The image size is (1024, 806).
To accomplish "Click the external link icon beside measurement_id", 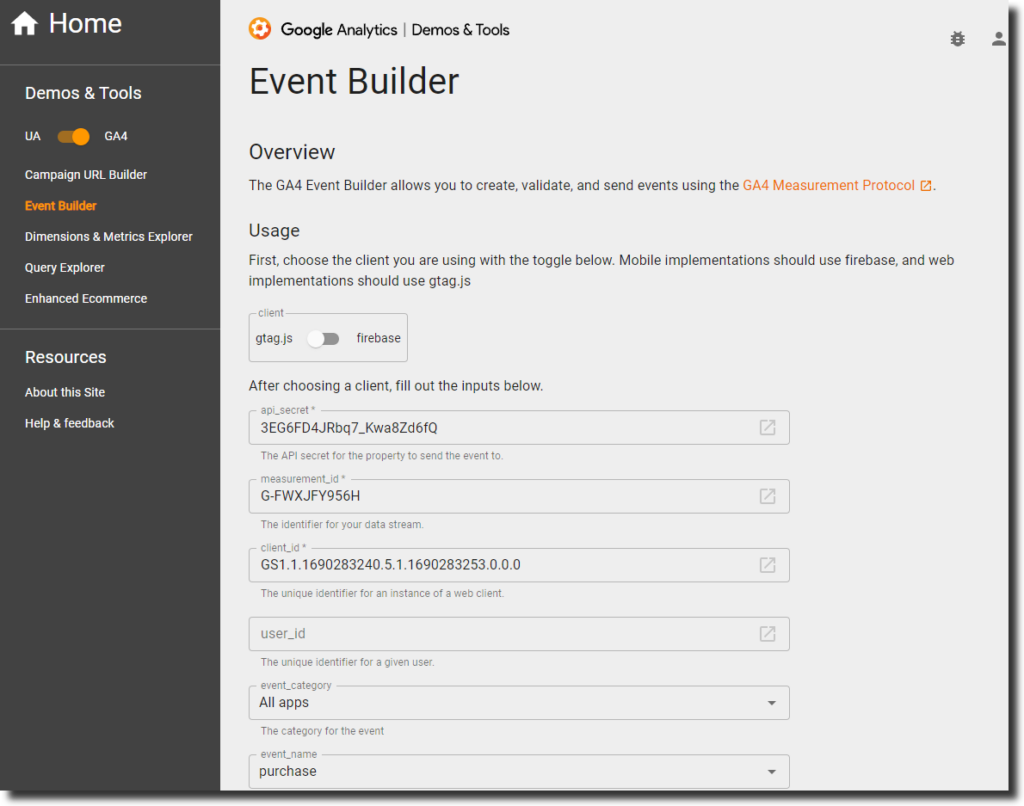I will (x=768, y=495).
